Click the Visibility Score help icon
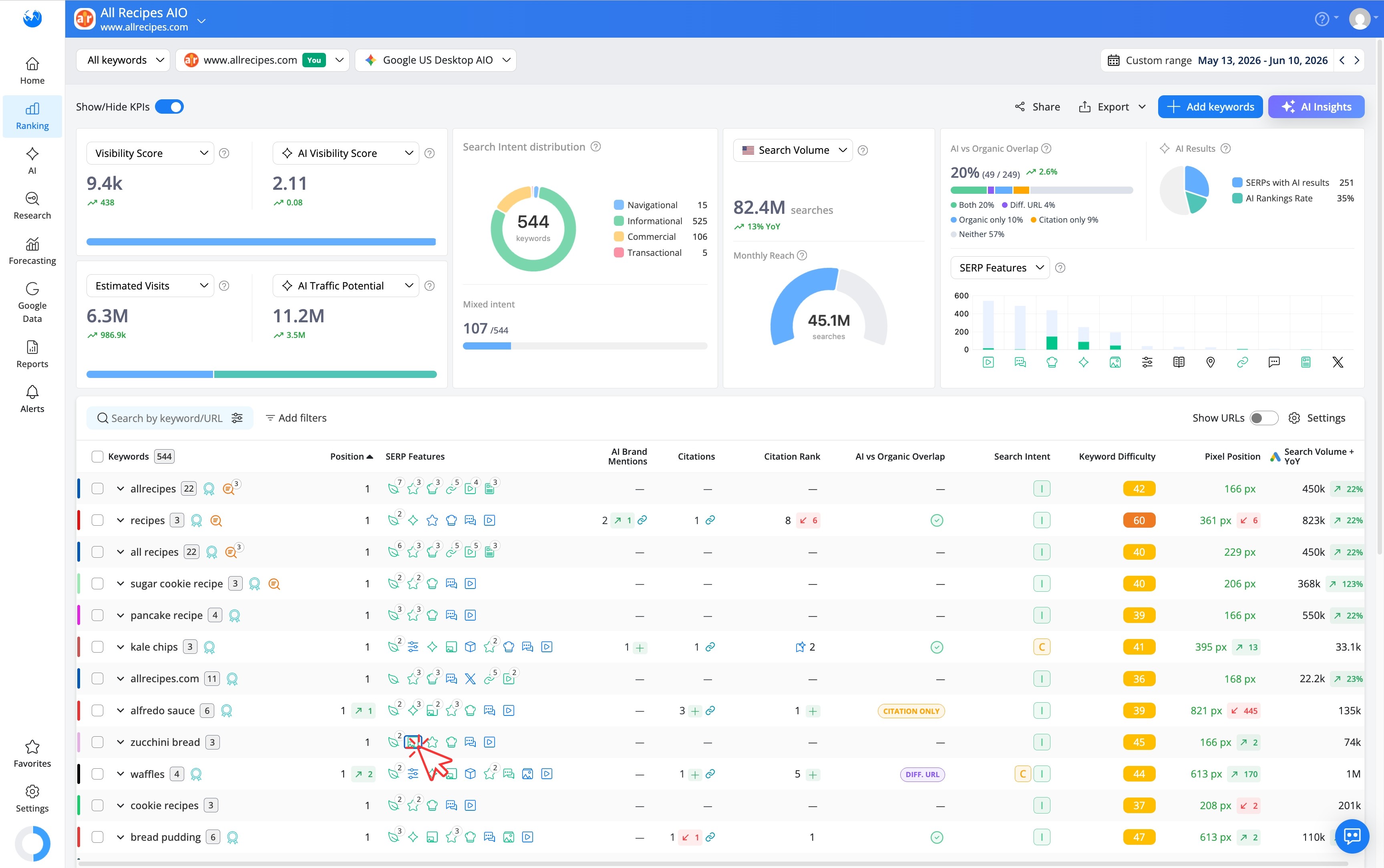1384x868 pixels. pos(224,153)
